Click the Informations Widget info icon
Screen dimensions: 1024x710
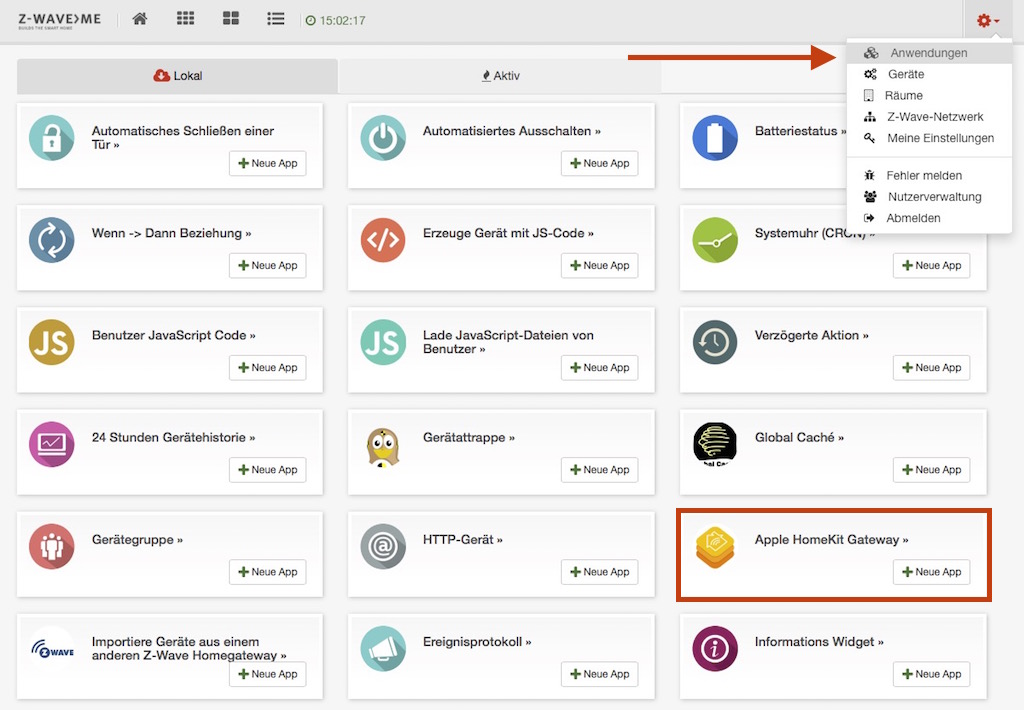pyautogui.click(x=715, y=649)
